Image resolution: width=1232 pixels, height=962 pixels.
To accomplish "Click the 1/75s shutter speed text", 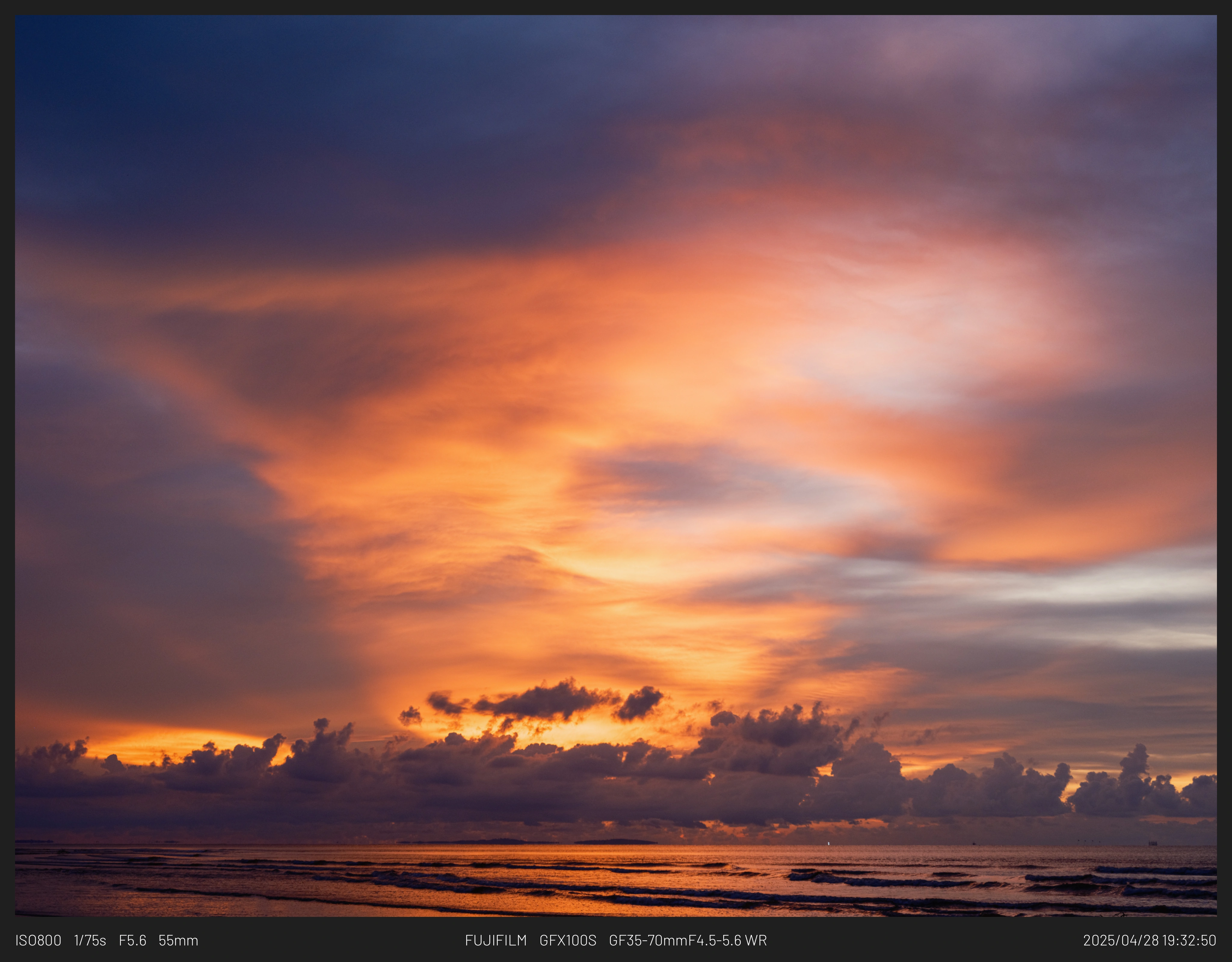I will click(90, 941).
